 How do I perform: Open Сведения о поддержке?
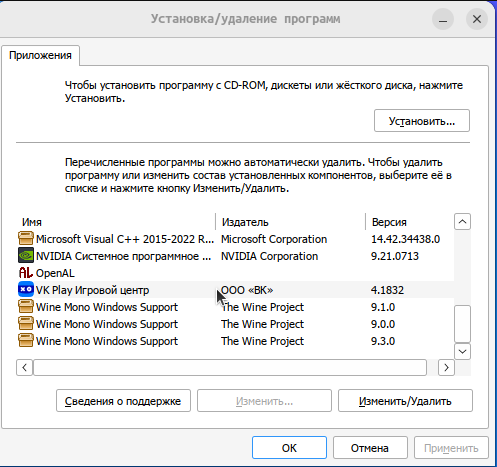point(123,401)
